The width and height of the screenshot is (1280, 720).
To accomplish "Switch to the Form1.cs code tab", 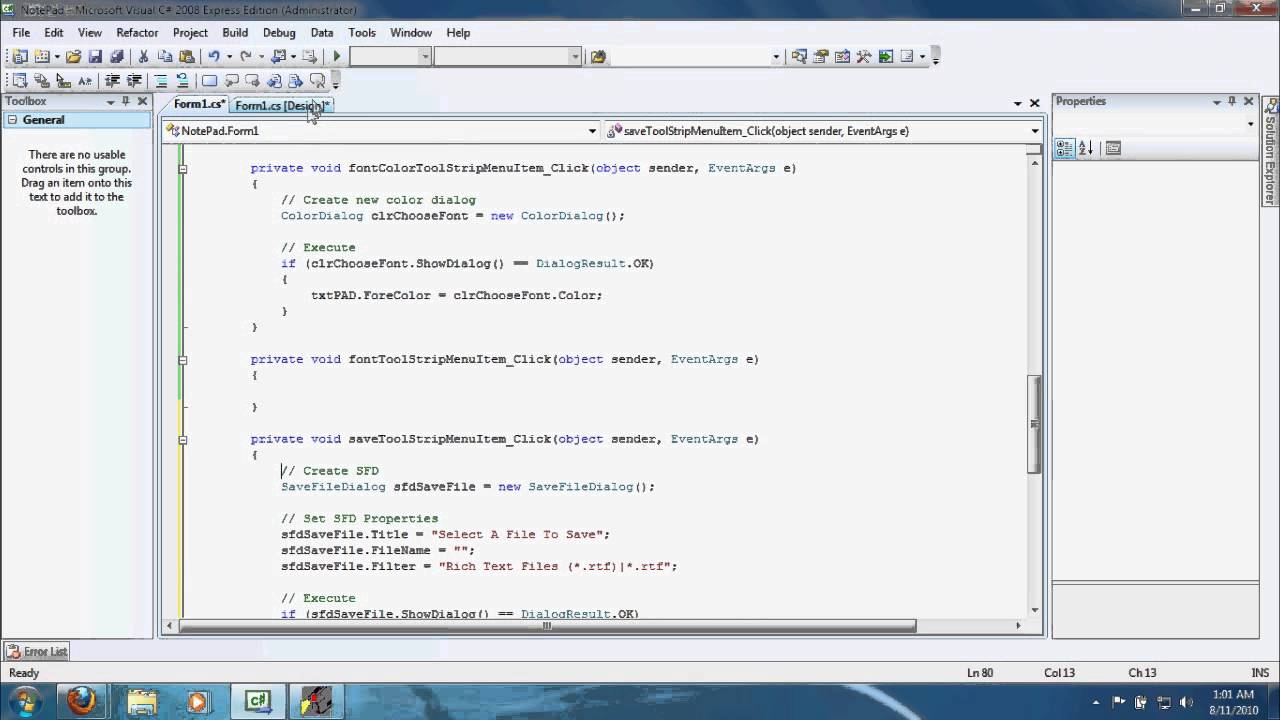I will [x=199, y=104].
